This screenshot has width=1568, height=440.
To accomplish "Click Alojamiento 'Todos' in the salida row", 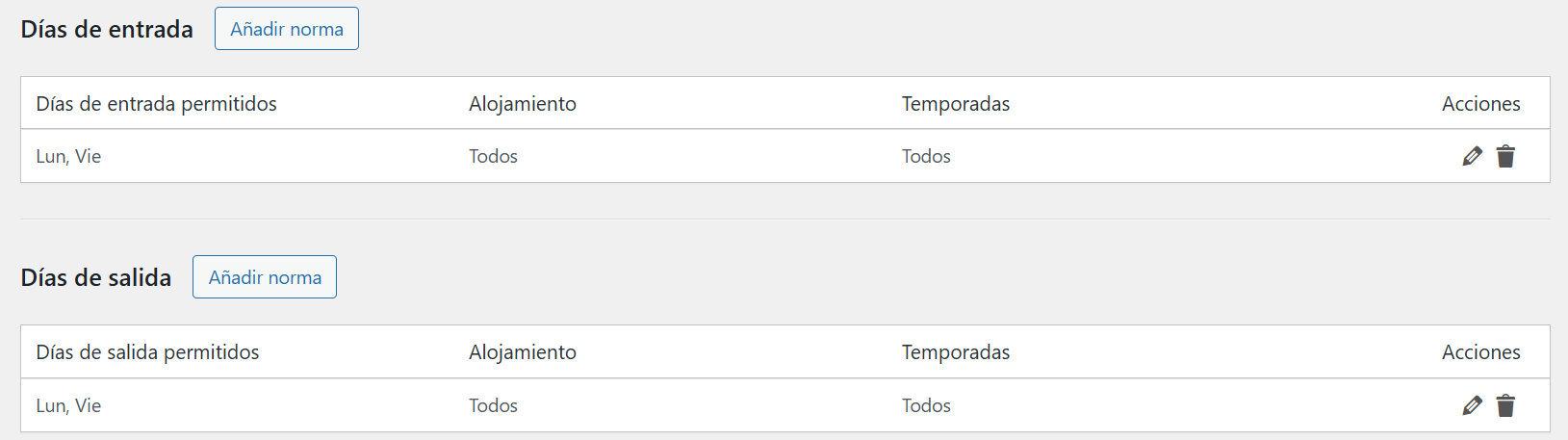I will [x=493, y=405].
